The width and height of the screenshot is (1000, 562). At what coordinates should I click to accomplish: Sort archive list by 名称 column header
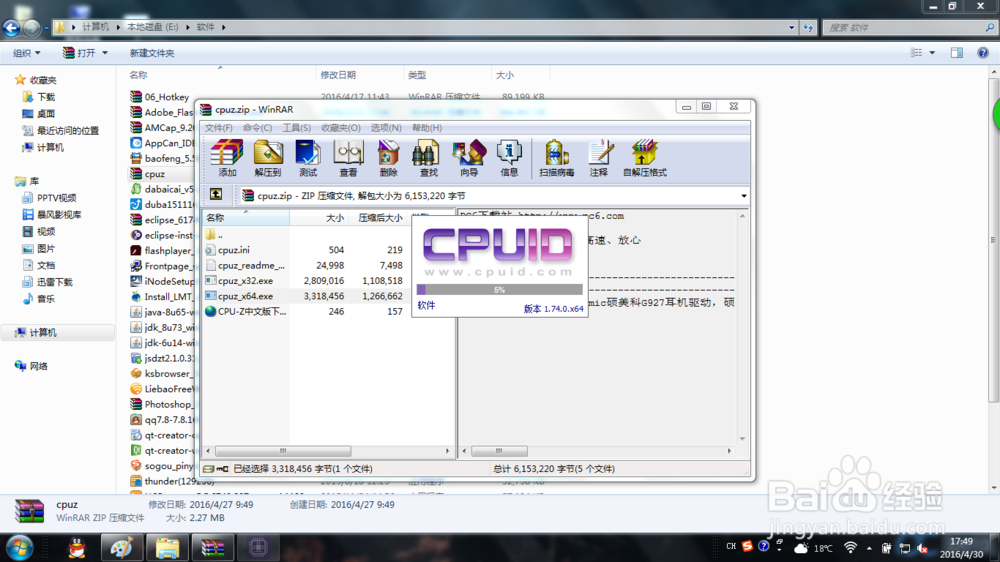246,218
